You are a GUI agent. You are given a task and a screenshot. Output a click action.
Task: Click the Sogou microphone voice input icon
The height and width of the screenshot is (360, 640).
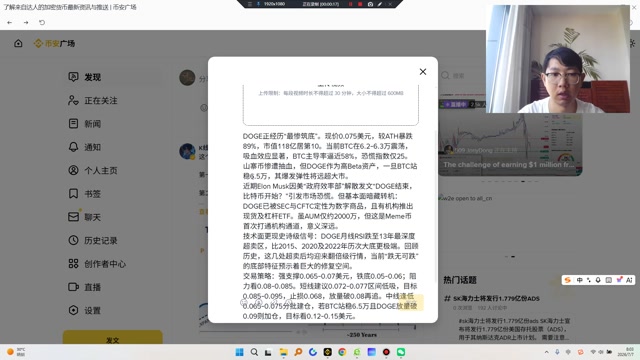tap(598, 280)
